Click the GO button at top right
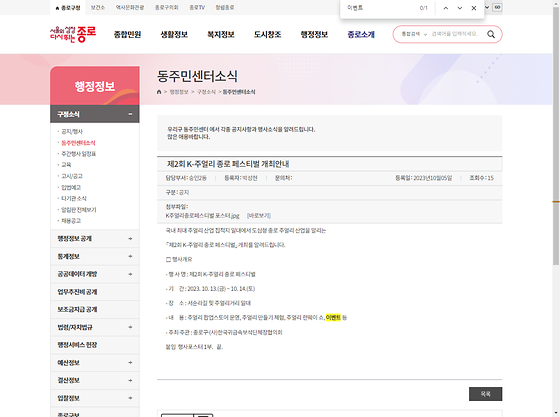This screenshot has height=417, width=560. tap(498, 7)
